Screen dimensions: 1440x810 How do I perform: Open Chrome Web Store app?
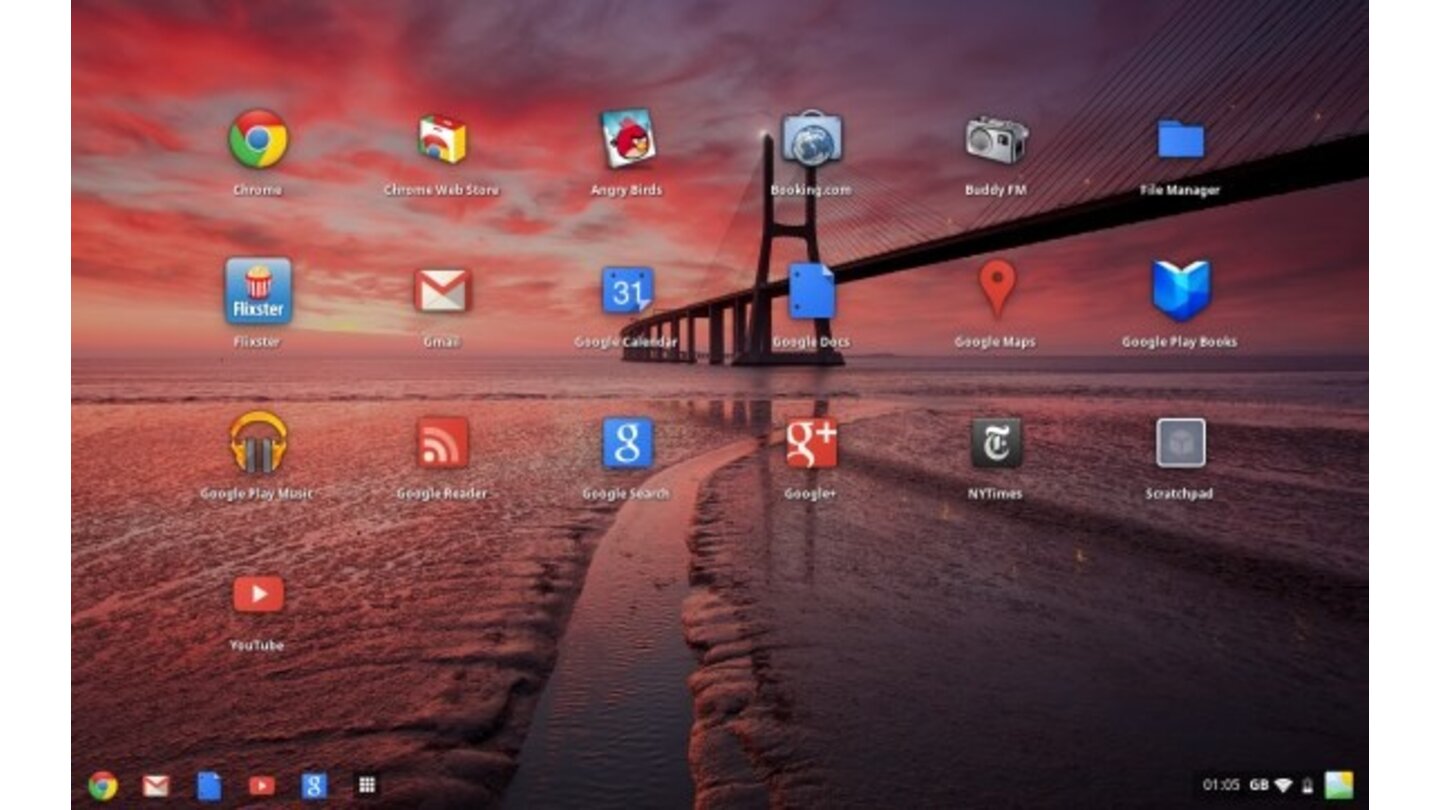tap(442, 139)
